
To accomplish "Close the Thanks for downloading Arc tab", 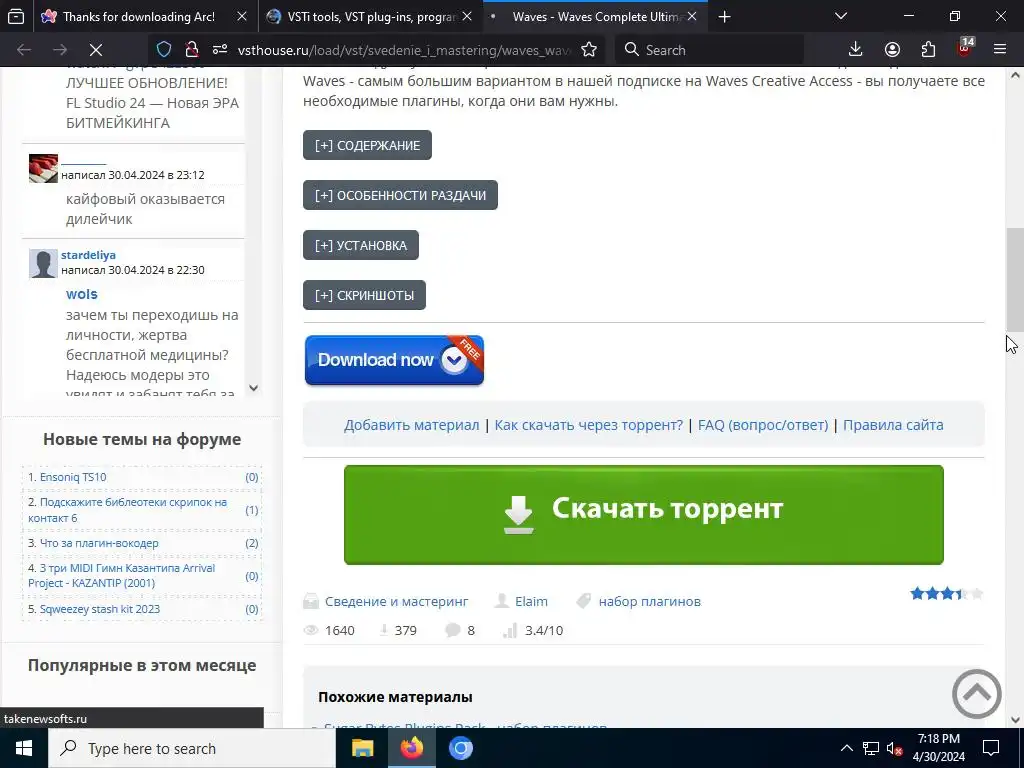I will [242, 17].
